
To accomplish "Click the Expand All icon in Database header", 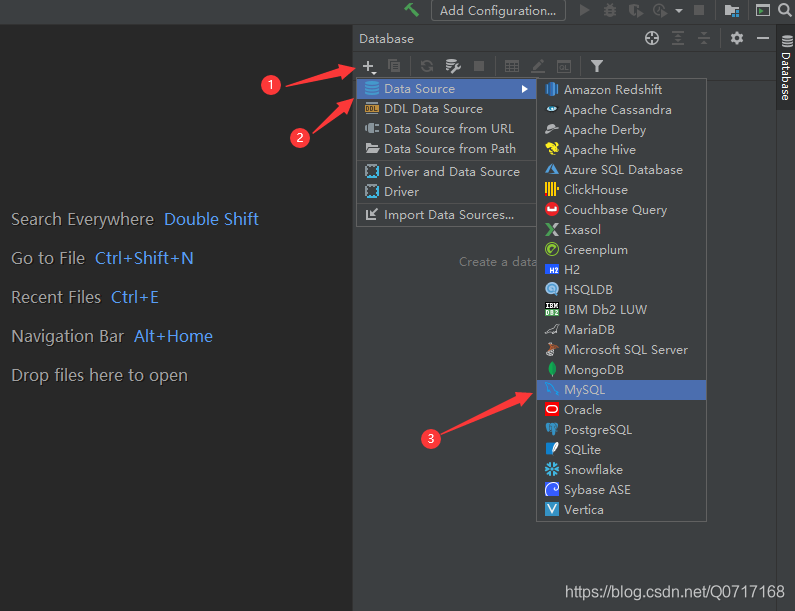I will click(x=678, y=38).
